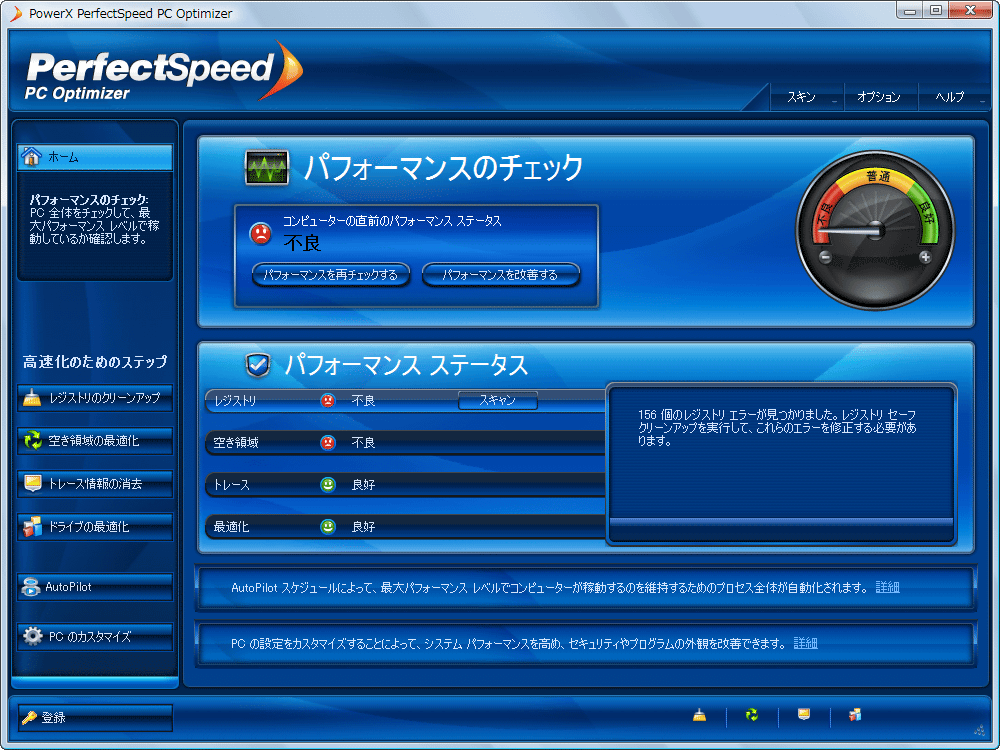Click the AutoPilot icon in the sidebar
This screenshot has height=750, width=1000.
(x=31, y=587)
